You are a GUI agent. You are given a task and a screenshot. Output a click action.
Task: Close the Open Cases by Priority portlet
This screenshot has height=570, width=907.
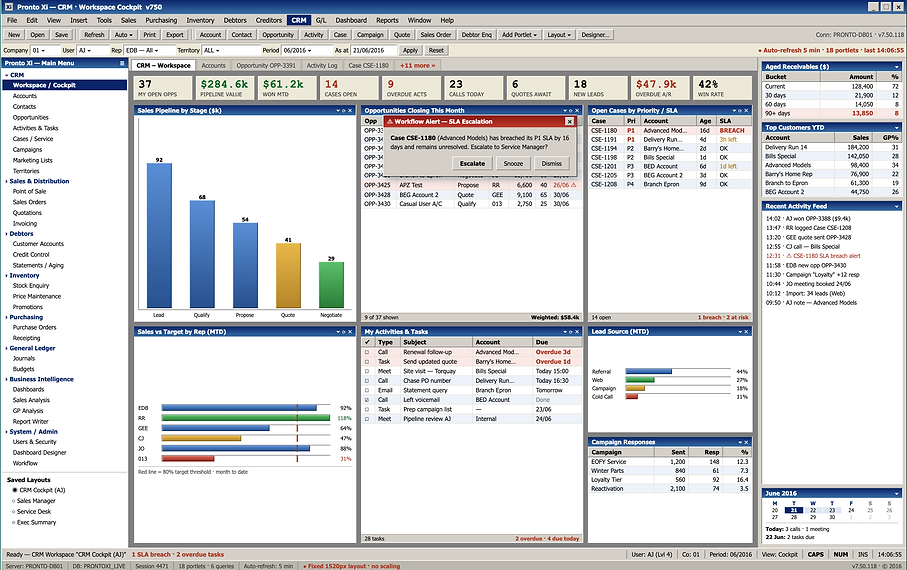[x=746, y=111]
